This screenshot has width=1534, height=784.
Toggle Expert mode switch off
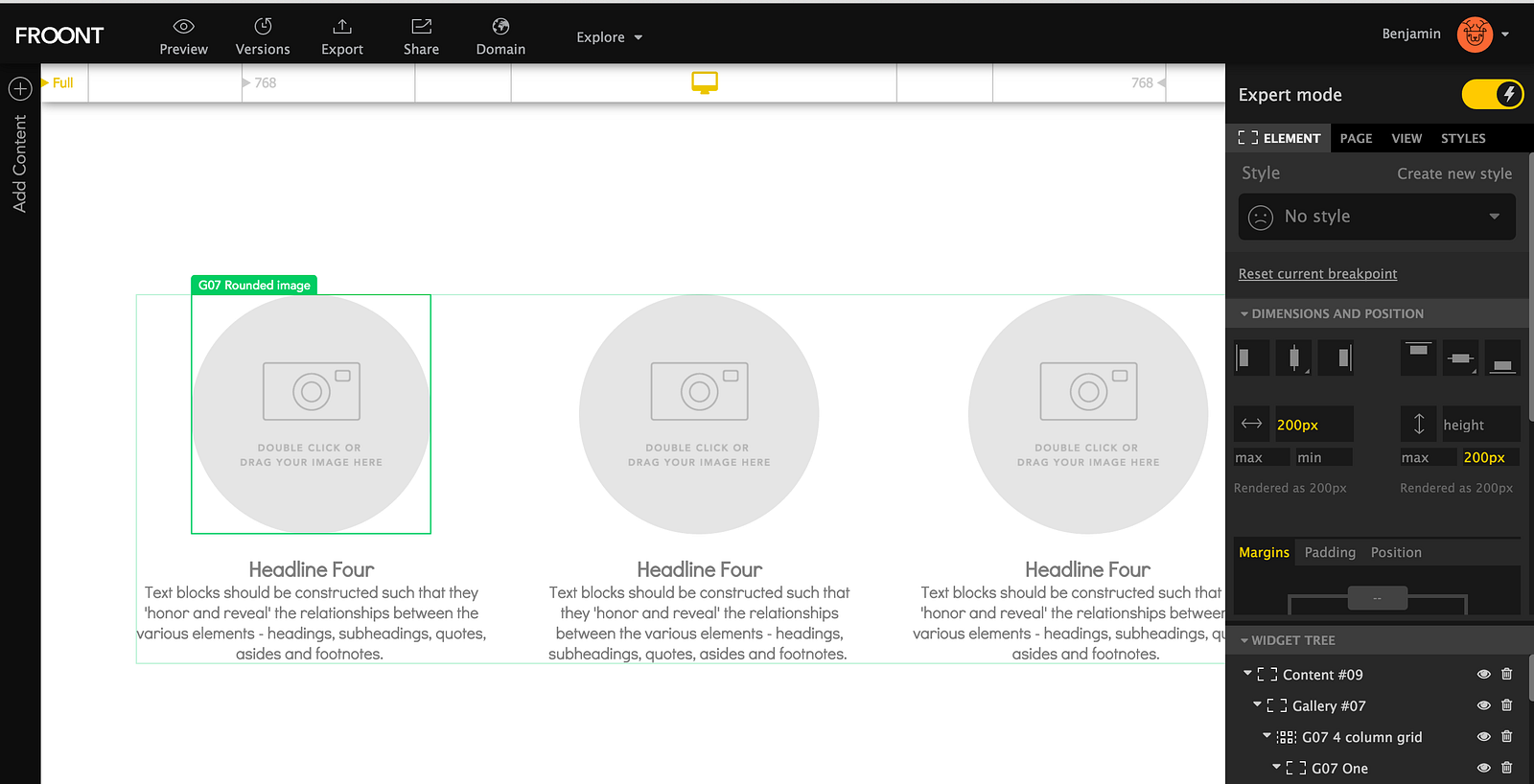pyautogui.click(x=1492, y=94)
